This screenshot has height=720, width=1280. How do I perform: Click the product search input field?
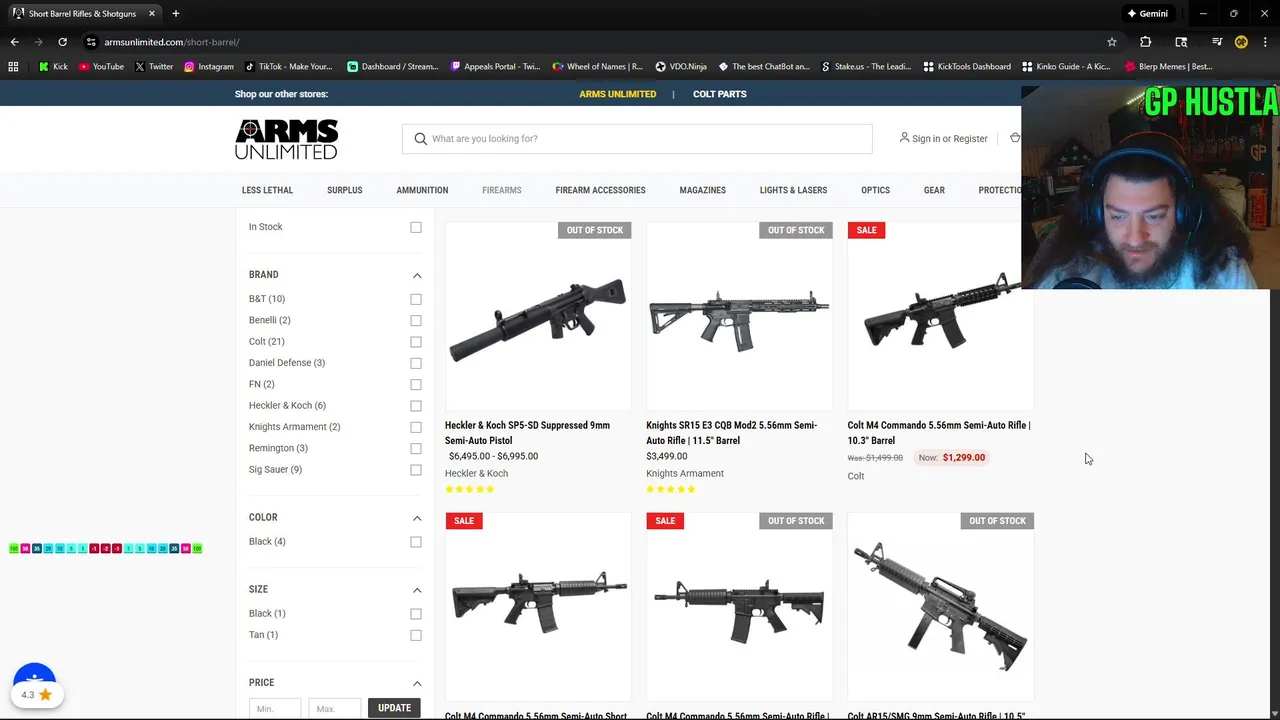(637, 139)
